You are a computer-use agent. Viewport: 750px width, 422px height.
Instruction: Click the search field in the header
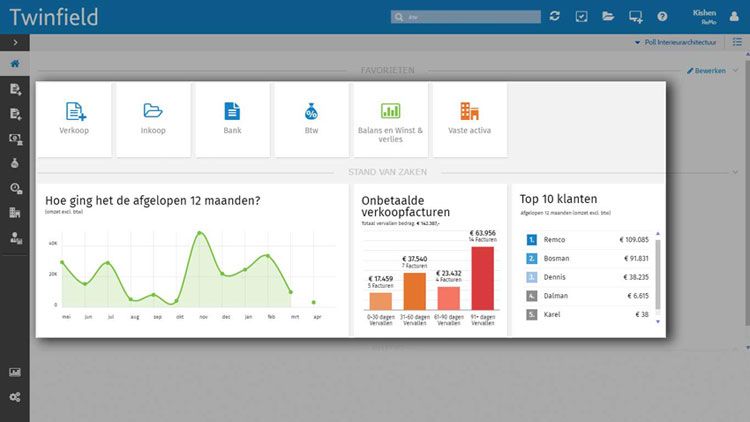coord(465,17)
